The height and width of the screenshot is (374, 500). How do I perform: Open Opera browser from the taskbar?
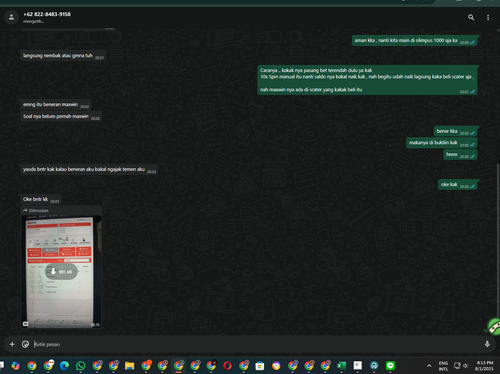(x=227, y=366)
